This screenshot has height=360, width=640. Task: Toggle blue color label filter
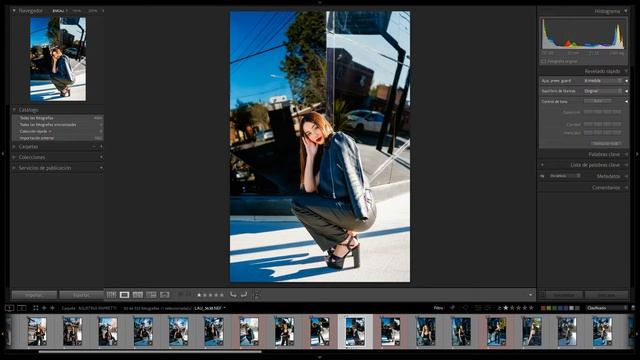click(560, 308)
